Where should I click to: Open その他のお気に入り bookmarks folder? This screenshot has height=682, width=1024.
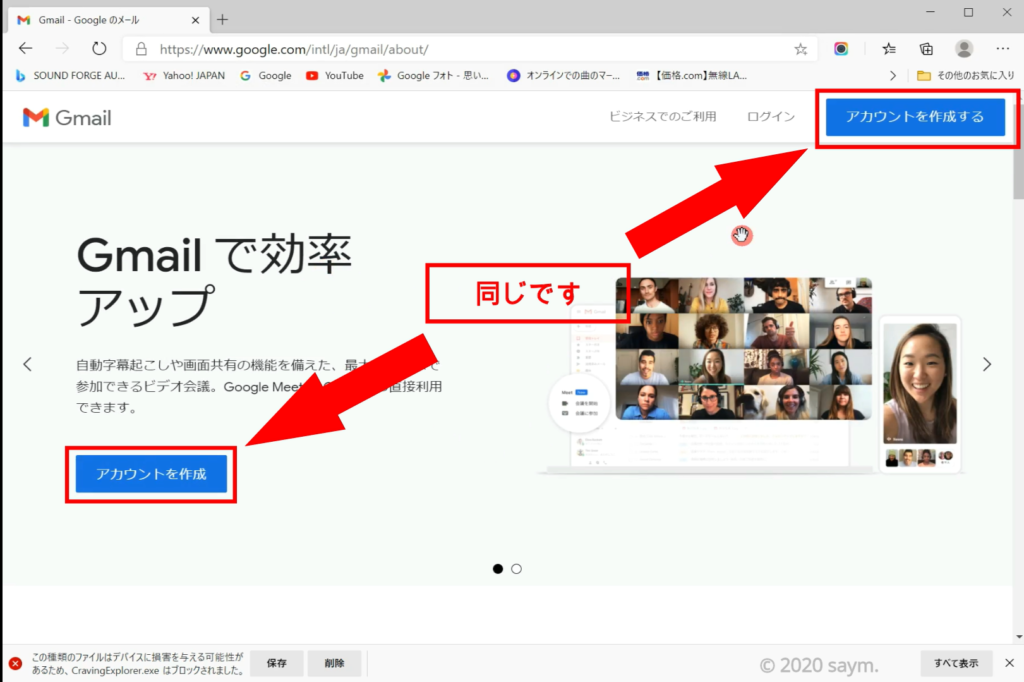click(x=966, y=75)
